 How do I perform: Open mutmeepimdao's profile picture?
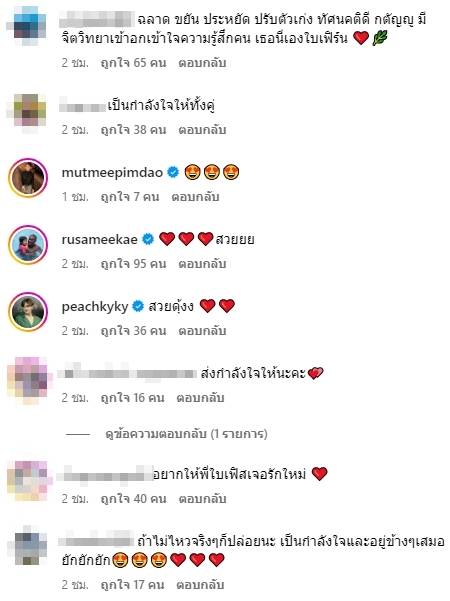click(28, 178)
